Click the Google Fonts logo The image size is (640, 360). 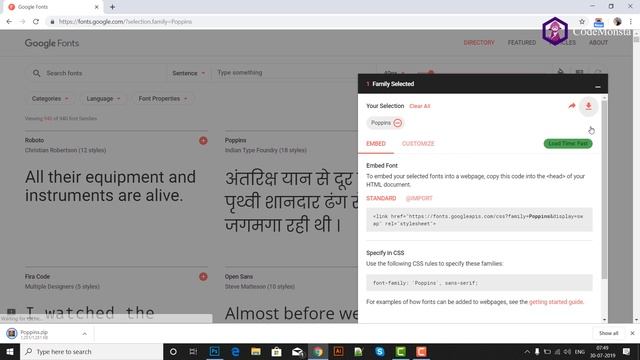(52, 43)
